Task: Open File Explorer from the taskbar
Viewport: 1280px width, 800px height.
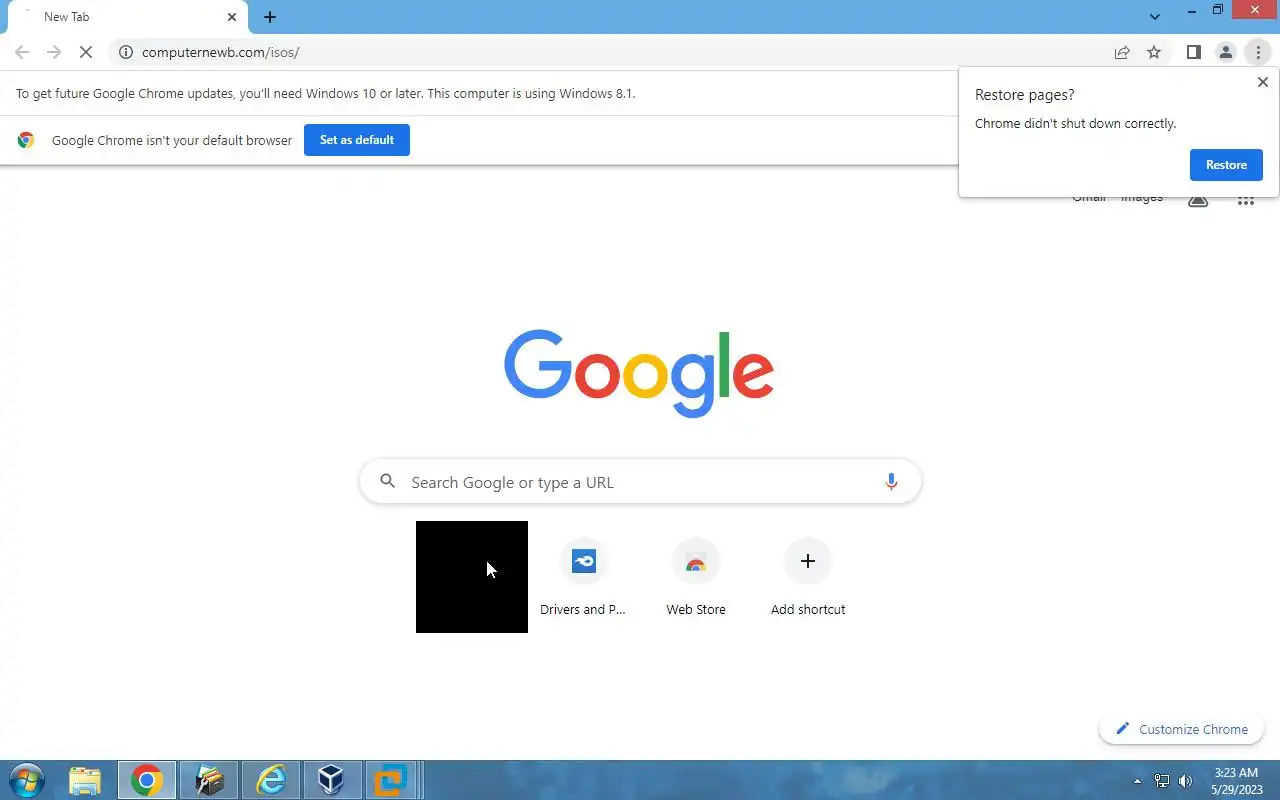Action: (85, 780)
